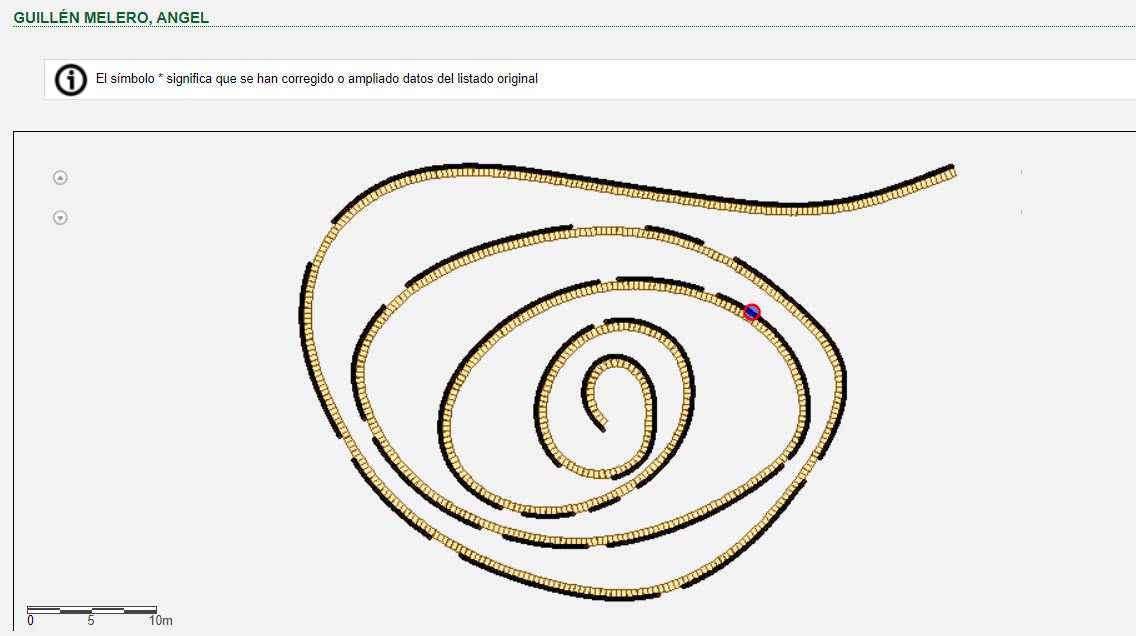1136x636 pixels.
Task: Click the asterisk symbol in the notice
Action: click(160, 79)
